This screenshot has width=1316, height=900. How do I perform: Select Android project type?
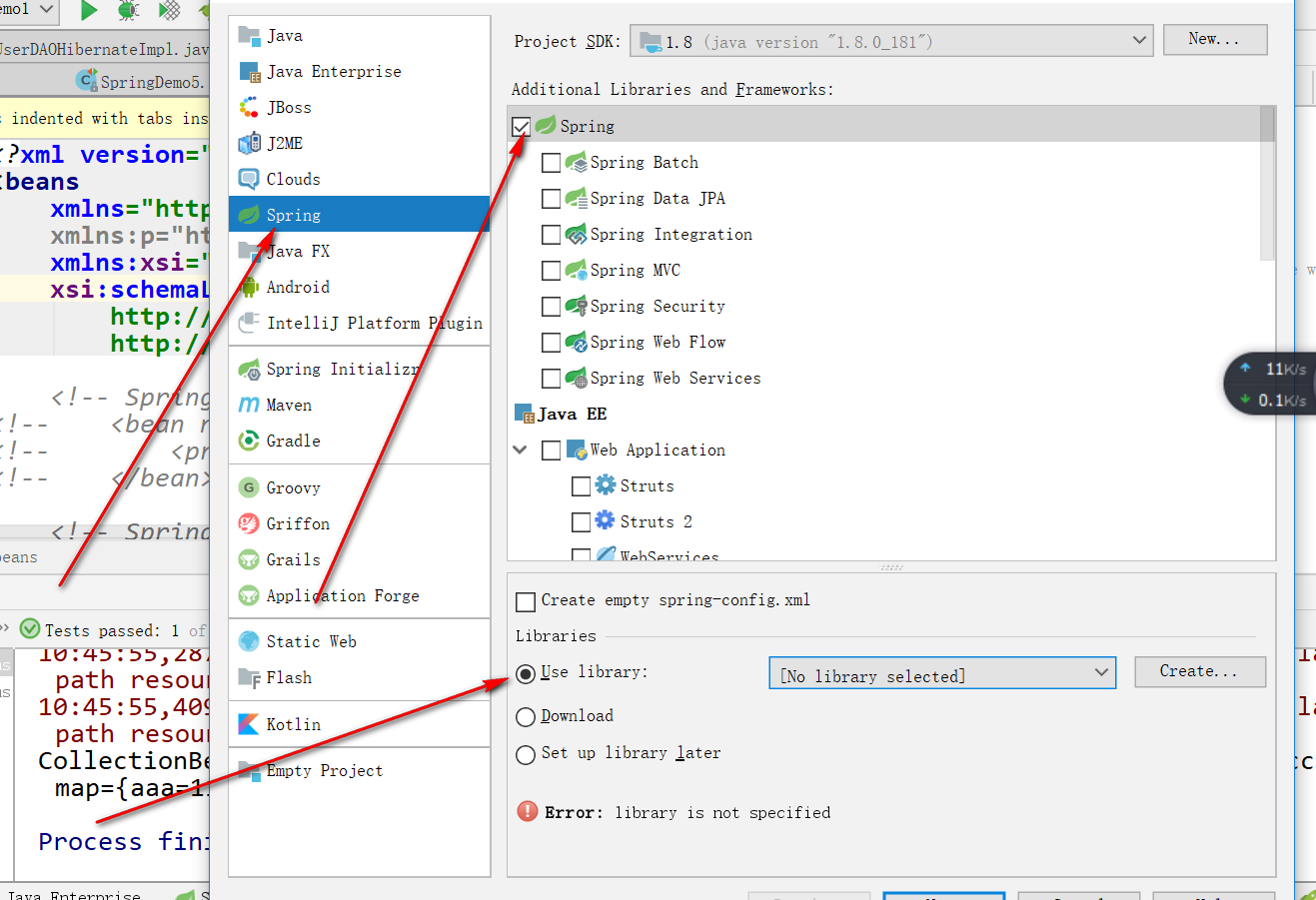pyautogui.click(x=360, y=288)
